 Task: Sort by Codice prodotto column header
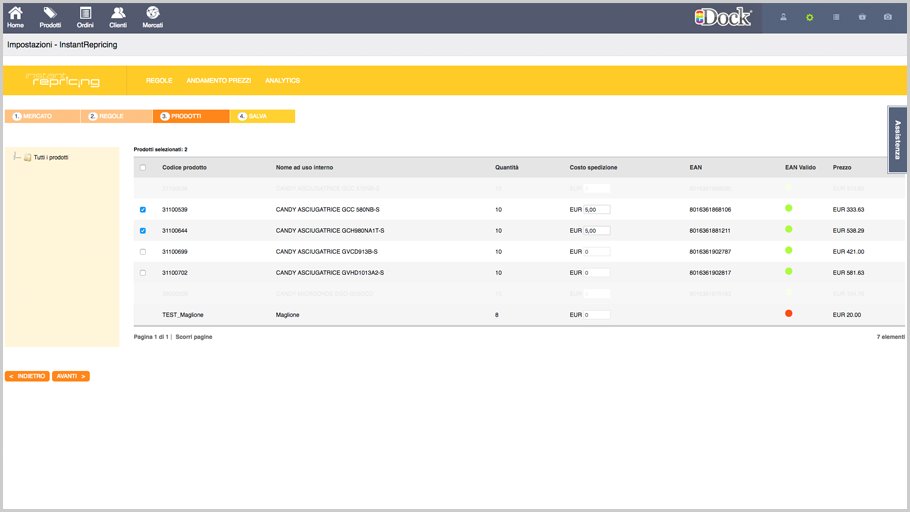click(184, 168)
